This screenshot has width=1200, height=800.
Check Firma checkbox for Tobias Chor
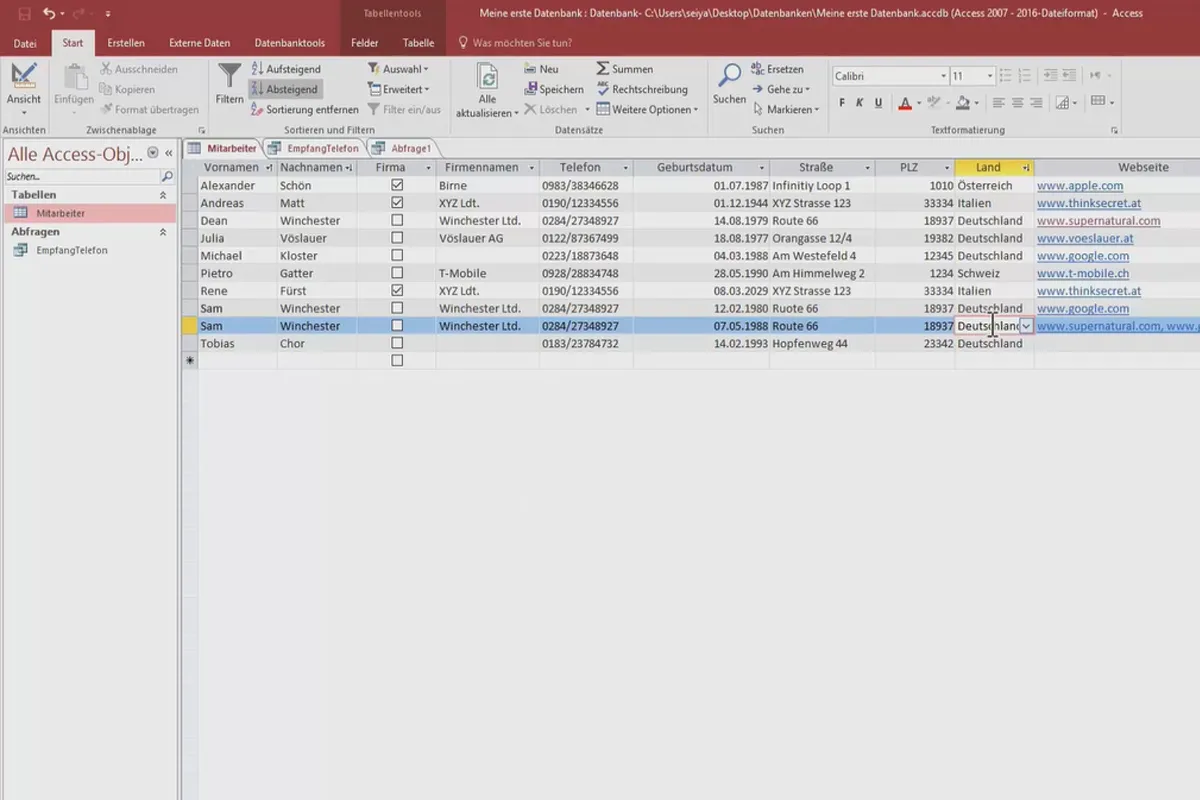pyautogui.click(x=397, y=343)
